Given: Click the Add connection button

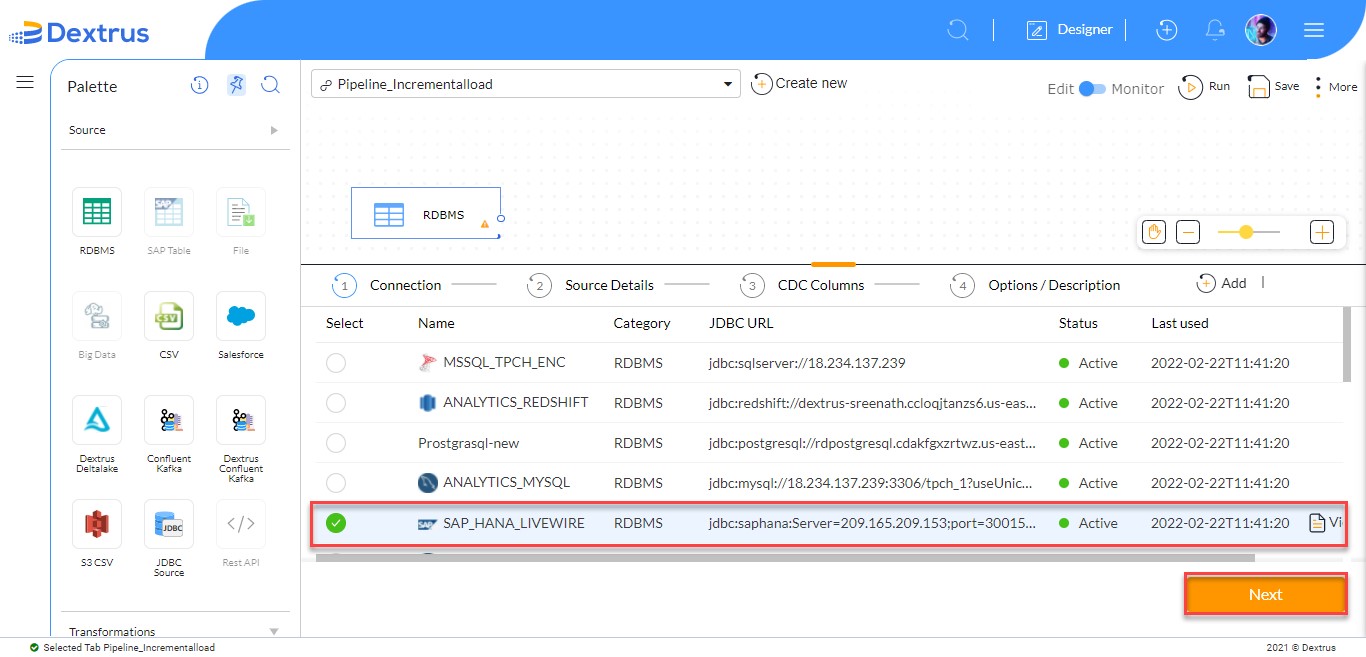Looking at the screenshot, I should [1222, 283].
